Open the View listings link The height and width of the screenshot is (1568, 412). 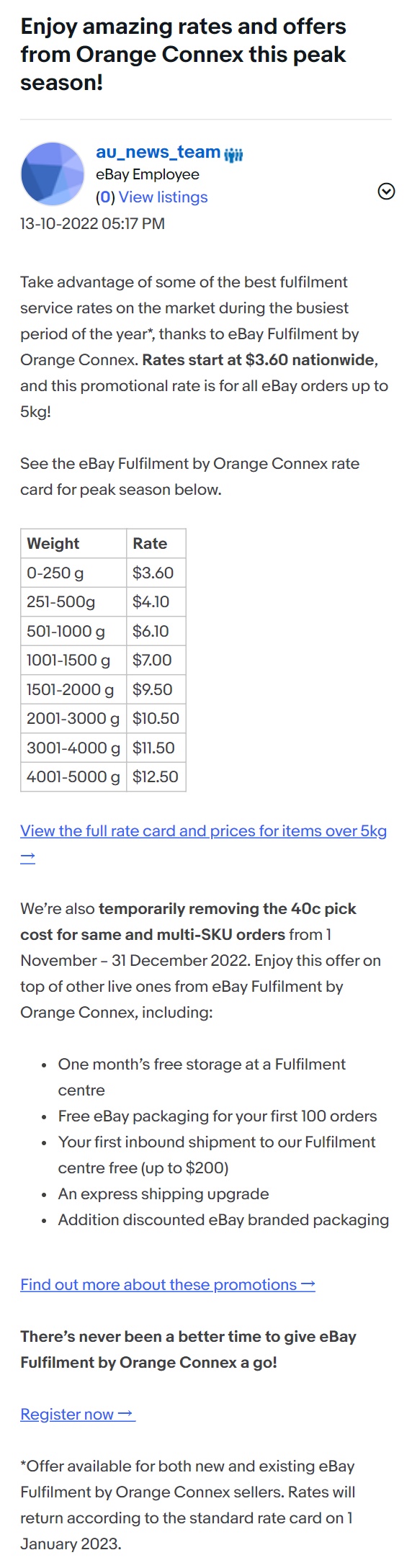pyautogui.click(x=163, y=197)
